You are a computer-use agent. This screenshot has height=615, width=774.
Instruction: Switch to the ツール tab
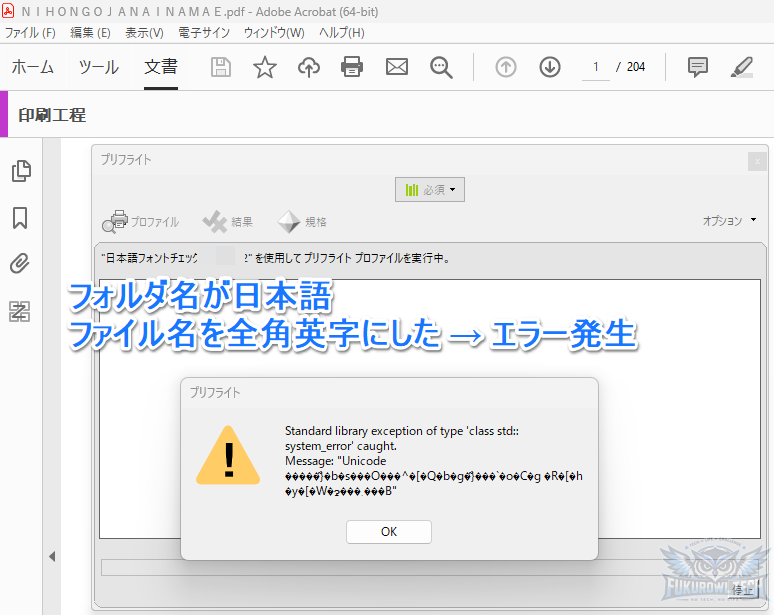pos(99,67)
